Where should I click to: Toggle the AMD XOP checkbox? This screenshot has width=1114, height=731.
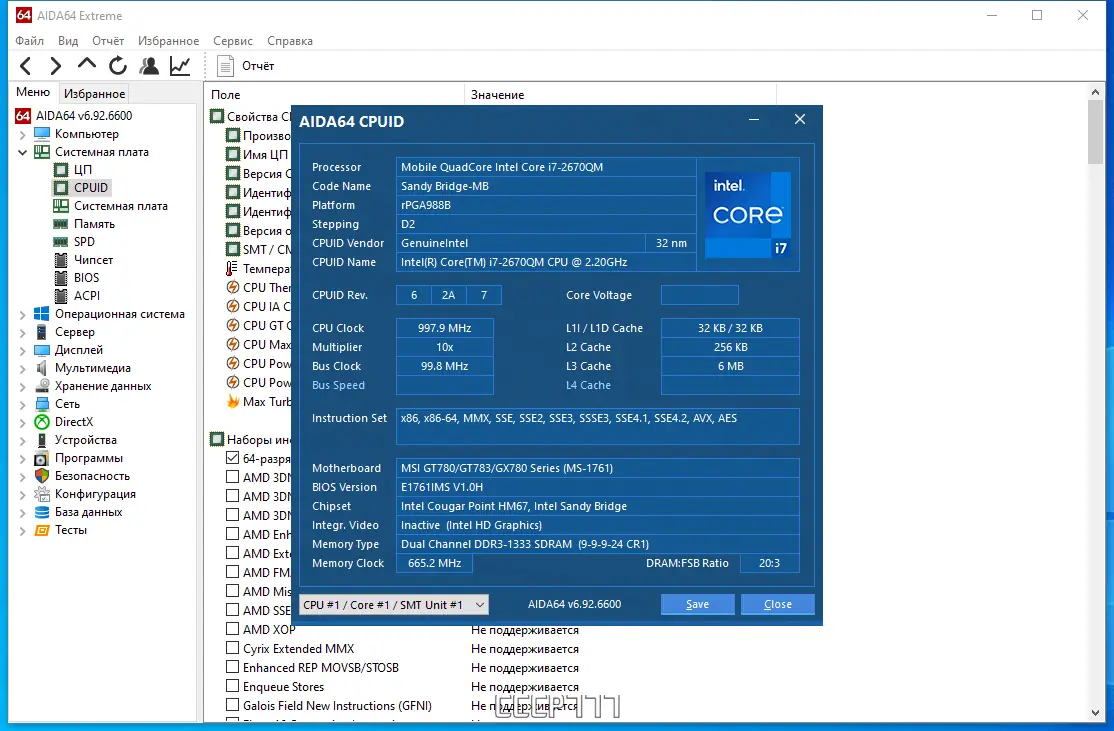click(232, 629)
